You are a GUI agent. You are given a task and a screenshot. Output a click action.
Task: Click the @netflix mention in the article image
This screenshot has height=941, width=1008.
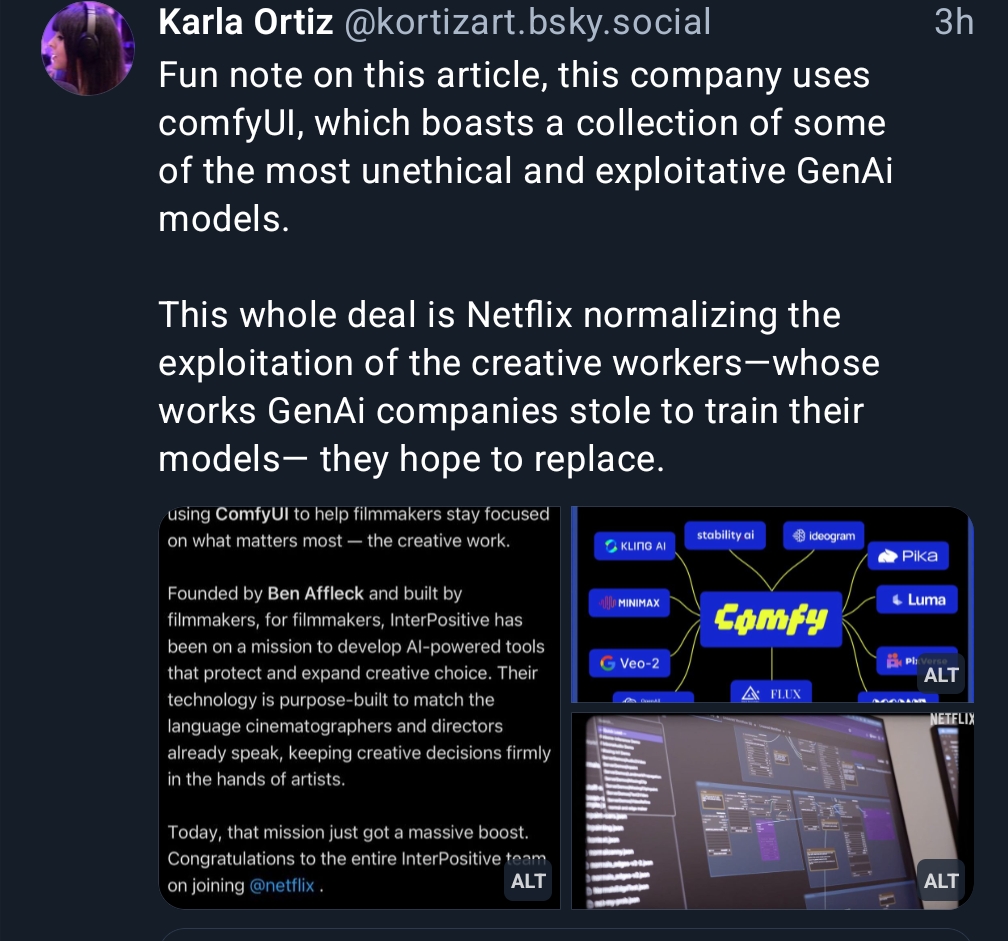pyautogui.click(x=281, y=885)
